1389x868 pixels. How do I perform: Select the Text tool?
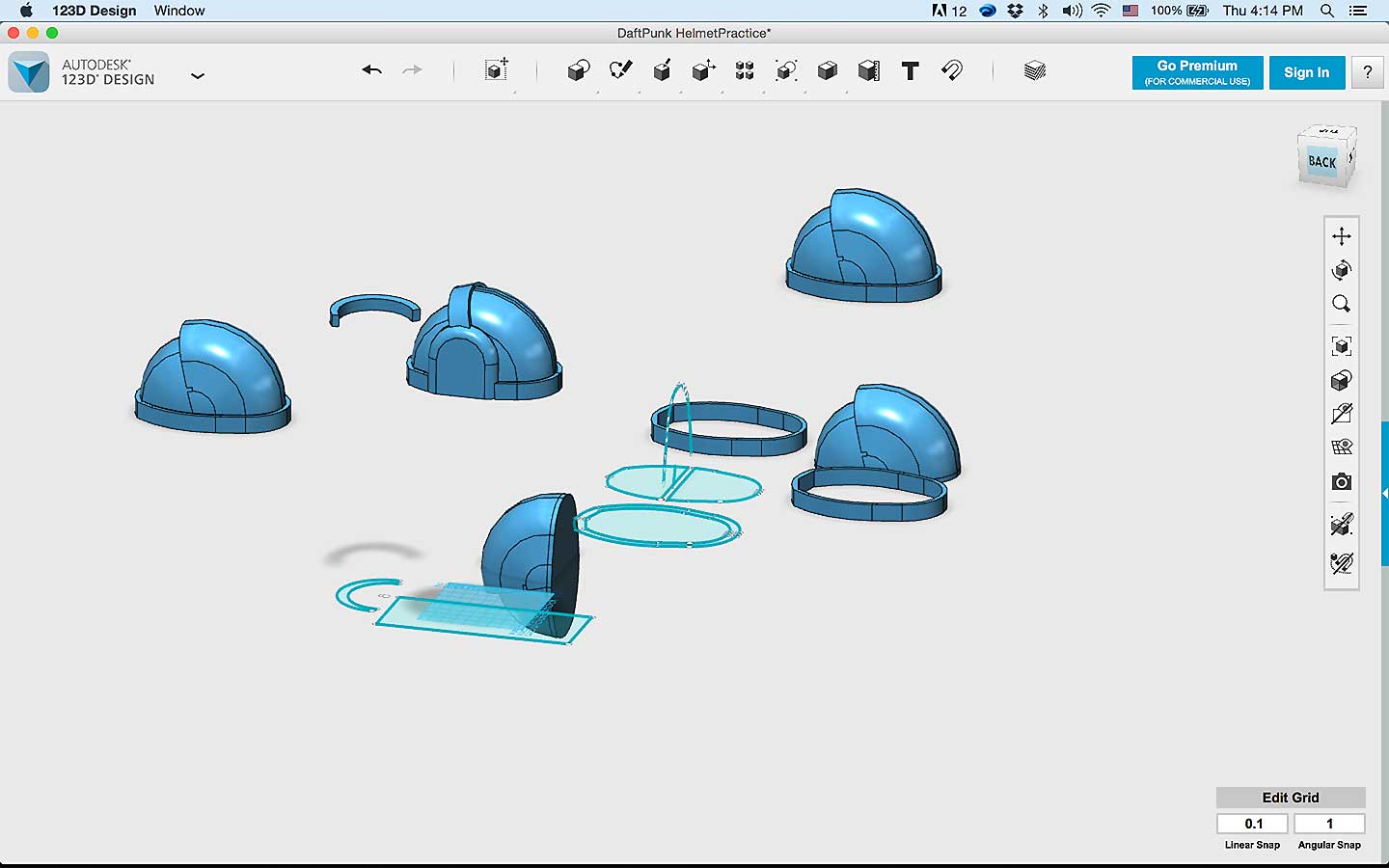pyautogui.click(x=910, y=70)
